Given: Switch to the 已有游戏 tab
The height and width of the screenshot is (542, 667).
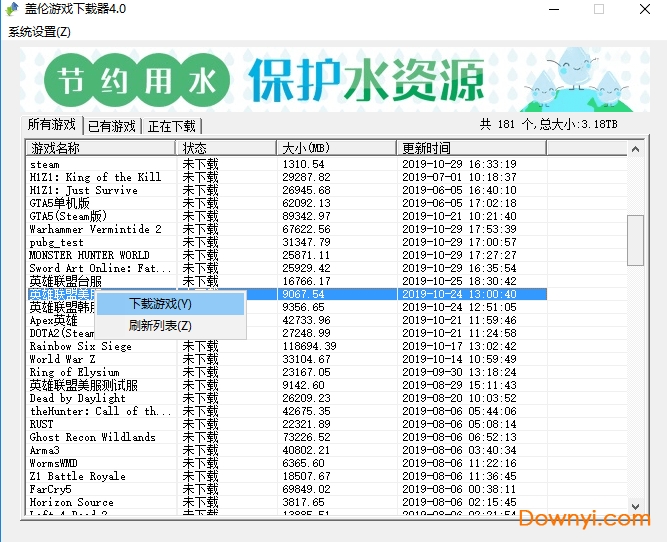Looking at the screenshot, I should [x=112, y=126].
